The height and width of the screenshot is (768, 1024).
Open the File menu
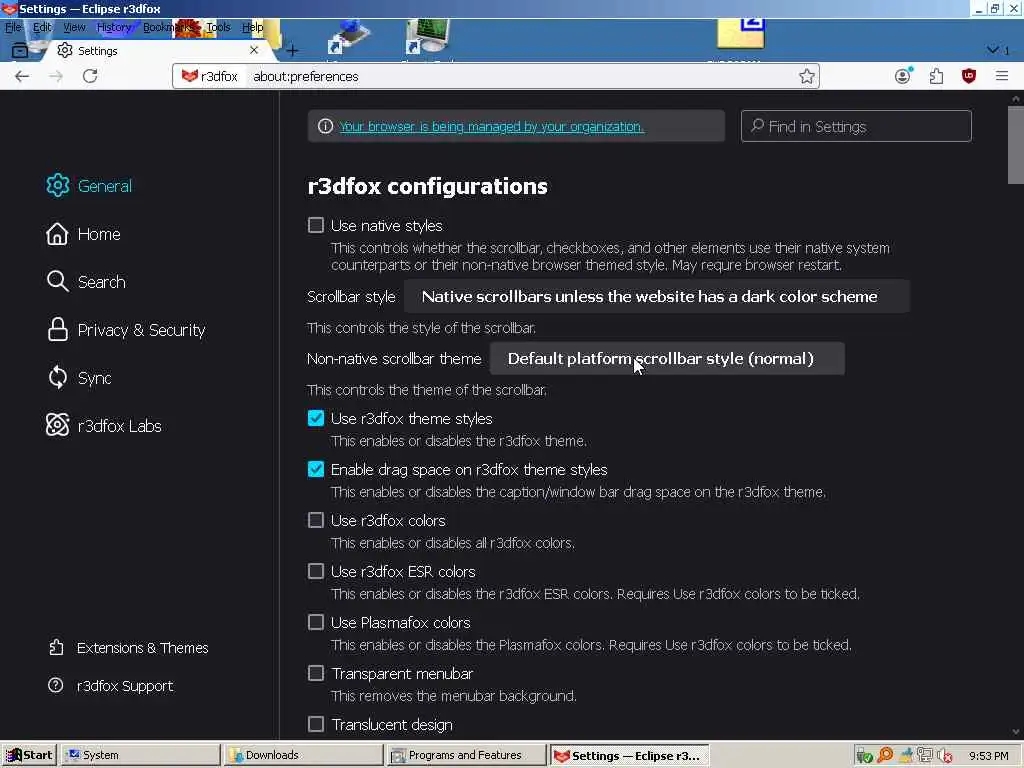coord(13,27)
